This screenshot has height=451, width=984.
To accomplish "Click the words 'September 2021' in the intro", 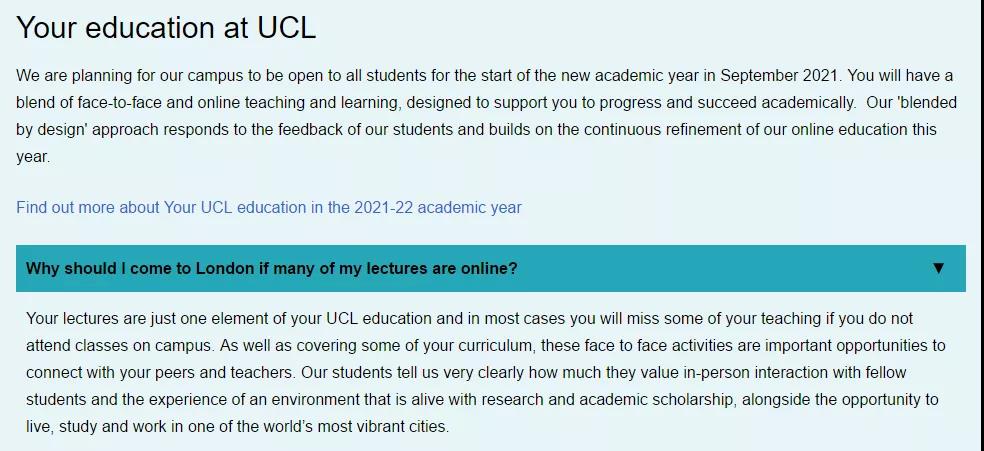I will [778, 76].
